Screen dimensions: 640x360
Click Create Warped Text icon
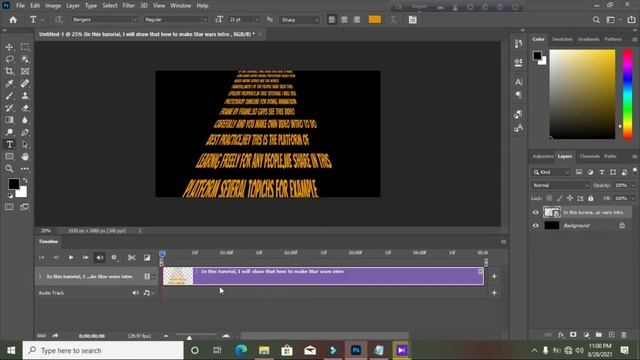pos(394,20)
